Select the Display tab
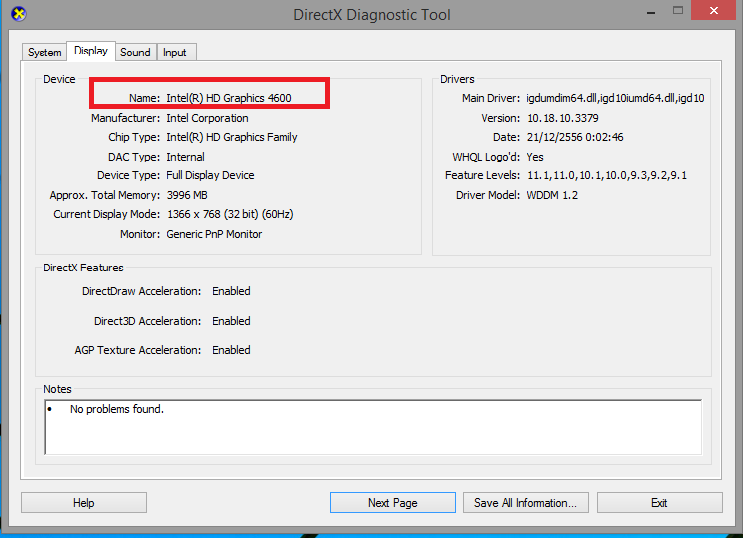 91,51
